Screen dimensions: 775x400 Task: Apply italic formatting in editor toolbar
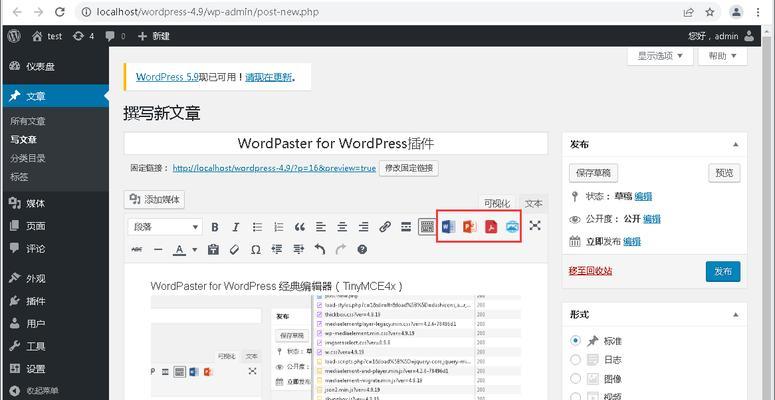pyautogui.click(x=236, y=227)
